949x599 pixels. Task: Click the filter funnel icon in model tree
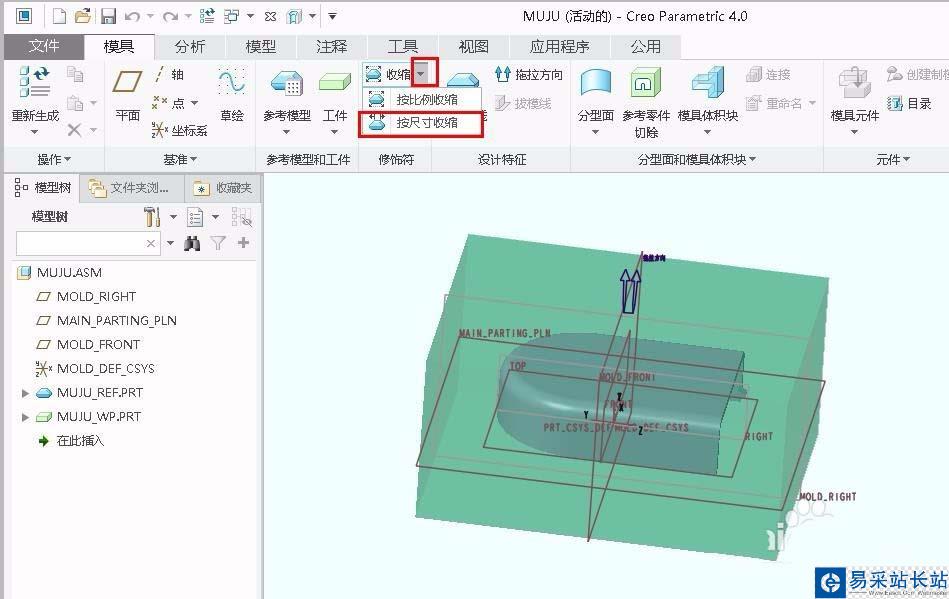click(x=218, y=243)
